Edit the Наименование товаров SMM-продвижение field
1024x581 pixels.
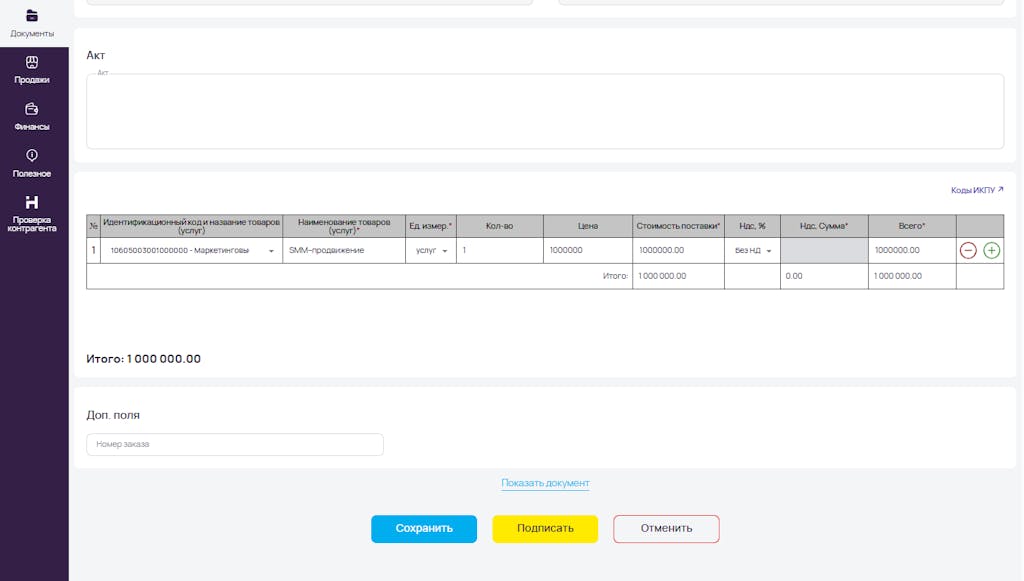click(344, 251)
